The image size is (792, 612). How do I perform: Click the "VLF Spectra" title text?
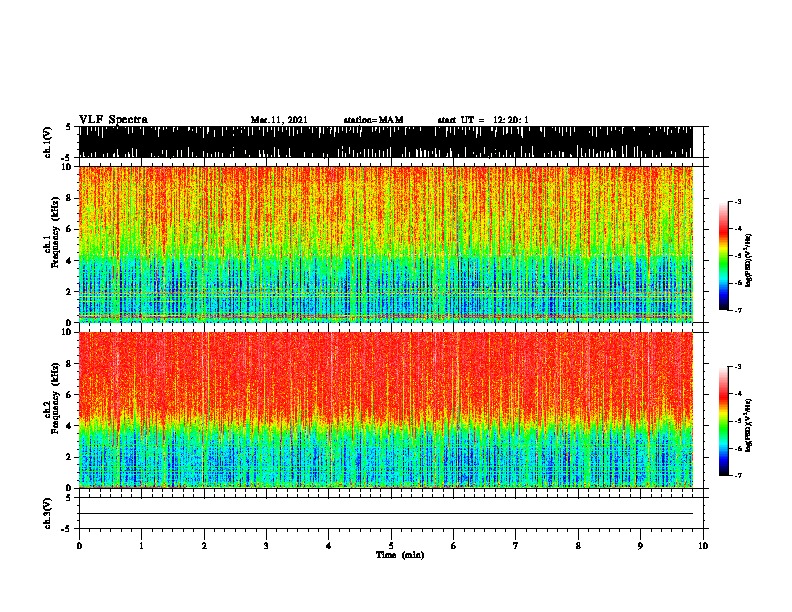coord(113,120)
